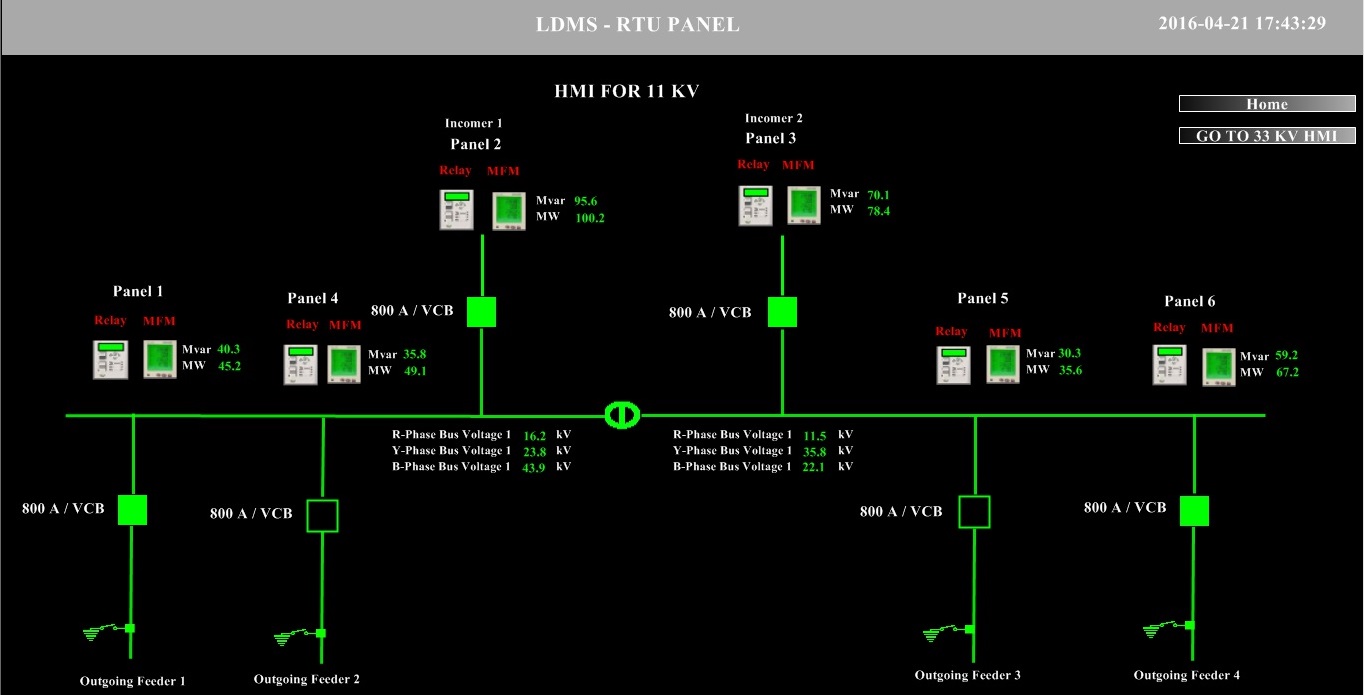Click the bus coupler icon on the 11 kV bus
The width and height of the screenshot is (1365, 695).
point(621,414)
